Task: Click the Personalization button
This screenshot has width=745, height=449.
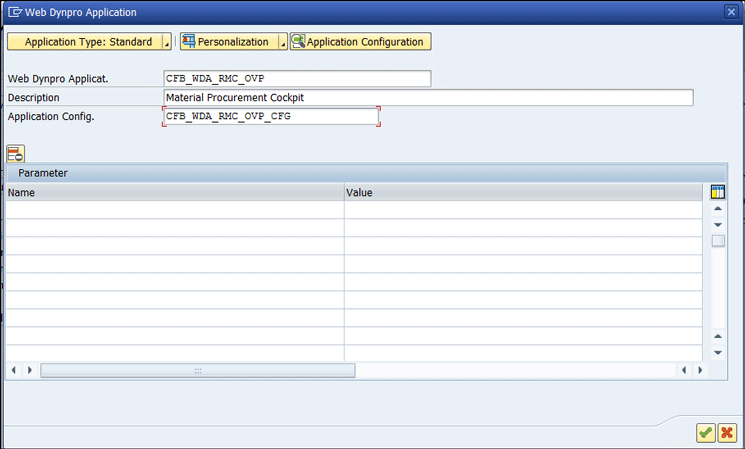Action: point(229,42)
